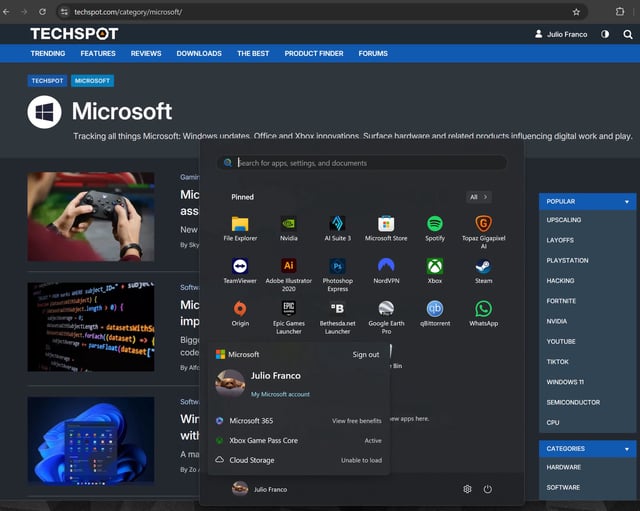The height and width of the screenshot is (511, 640).
Task: Open Microsoft Store from Start menu
Action: [x=386, y=229]
